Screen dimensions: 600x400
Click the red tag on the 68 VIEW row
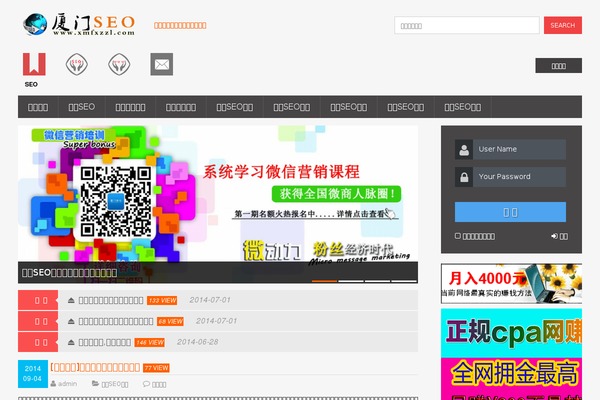click(x=38, y=322)
